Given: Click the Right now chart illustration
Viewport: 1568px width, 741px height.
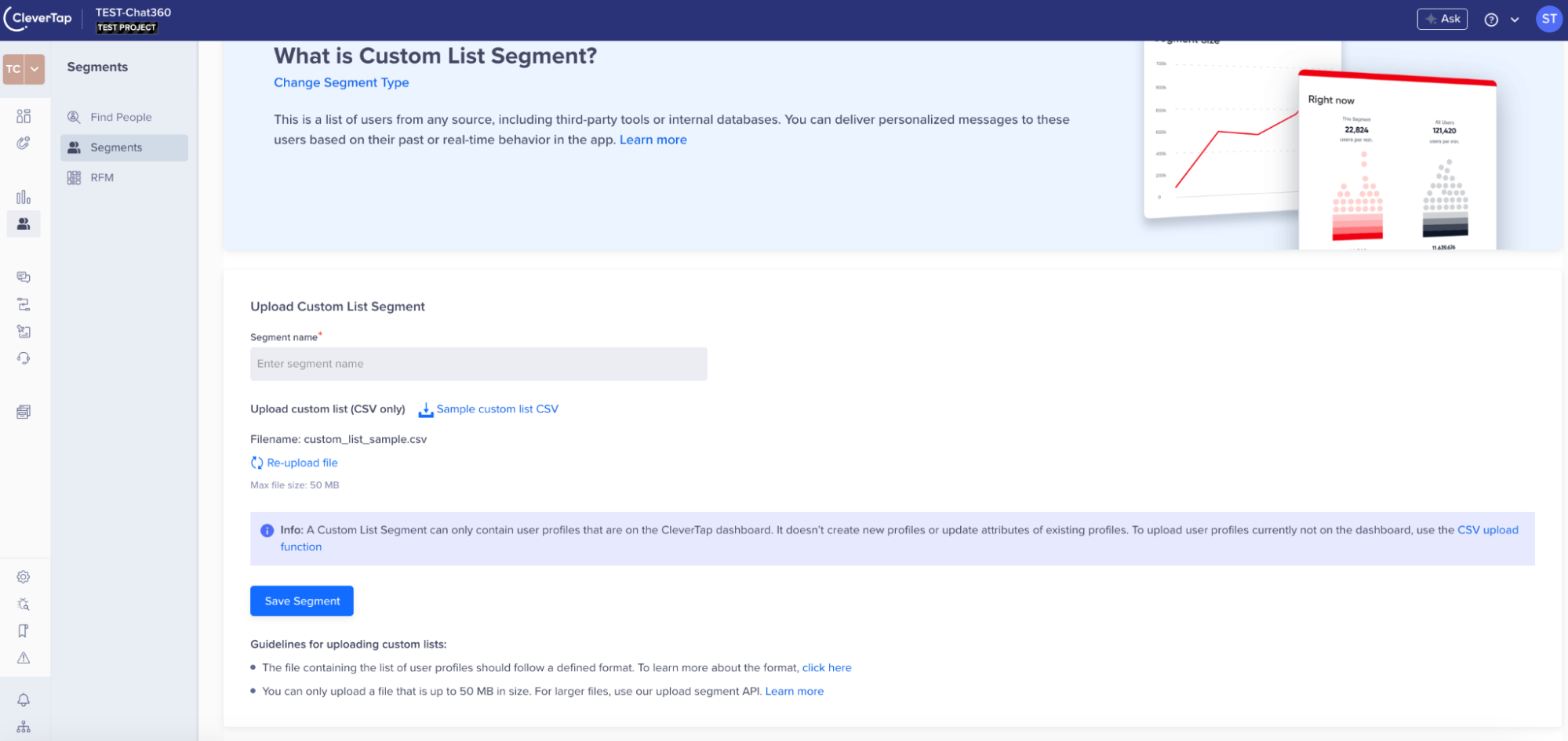Looking at the screenshot, I should tap(1397, 161).
